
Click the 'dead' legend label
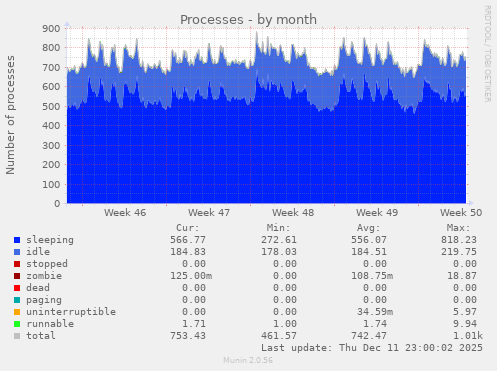click(38, 288)
